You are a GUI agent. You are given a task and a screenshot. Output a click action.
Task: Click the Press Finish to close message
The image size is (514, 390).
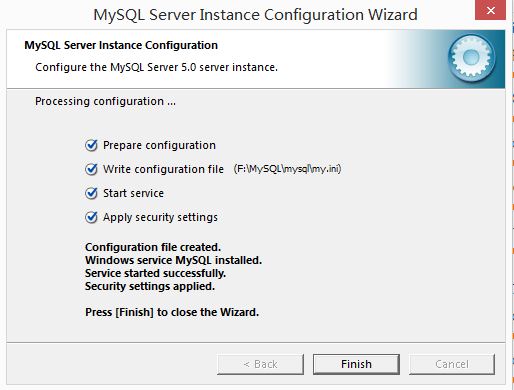[172, 312]
